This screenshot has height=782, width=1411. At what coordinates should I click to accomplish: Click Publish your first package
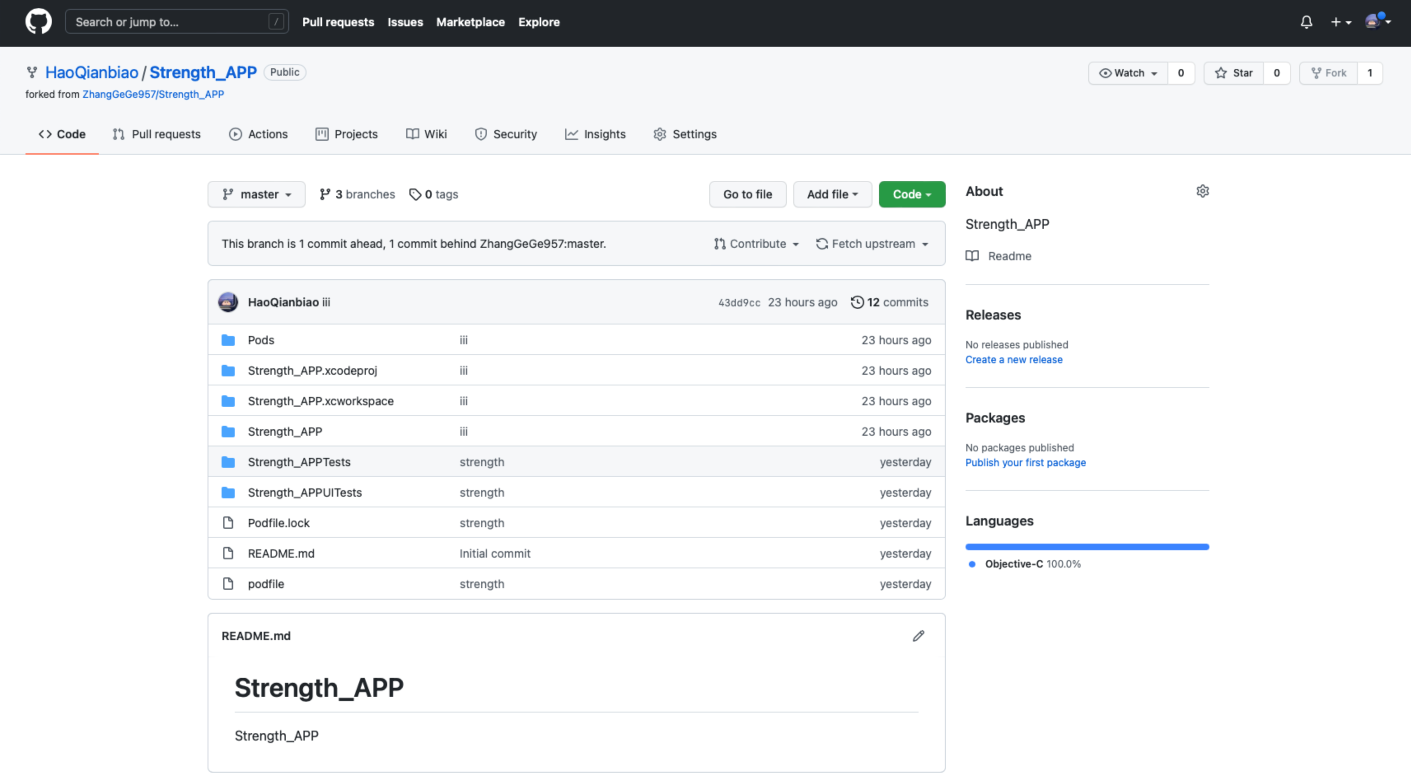(1025, 463)
